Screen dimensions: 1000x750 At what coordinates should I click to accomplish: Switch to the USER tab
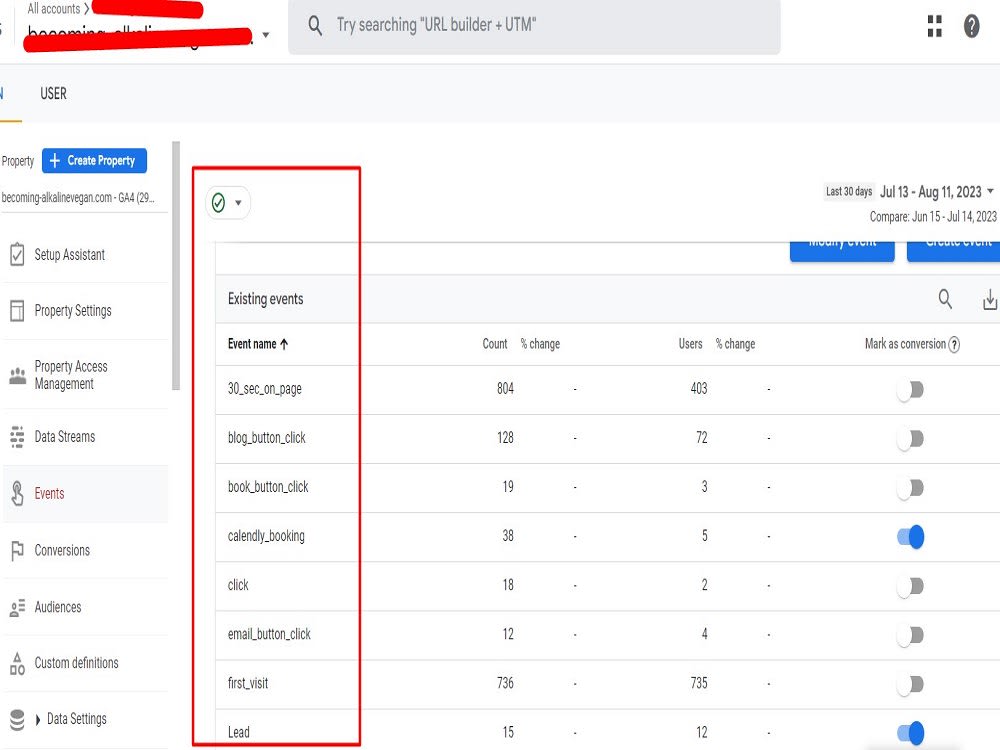54,94
